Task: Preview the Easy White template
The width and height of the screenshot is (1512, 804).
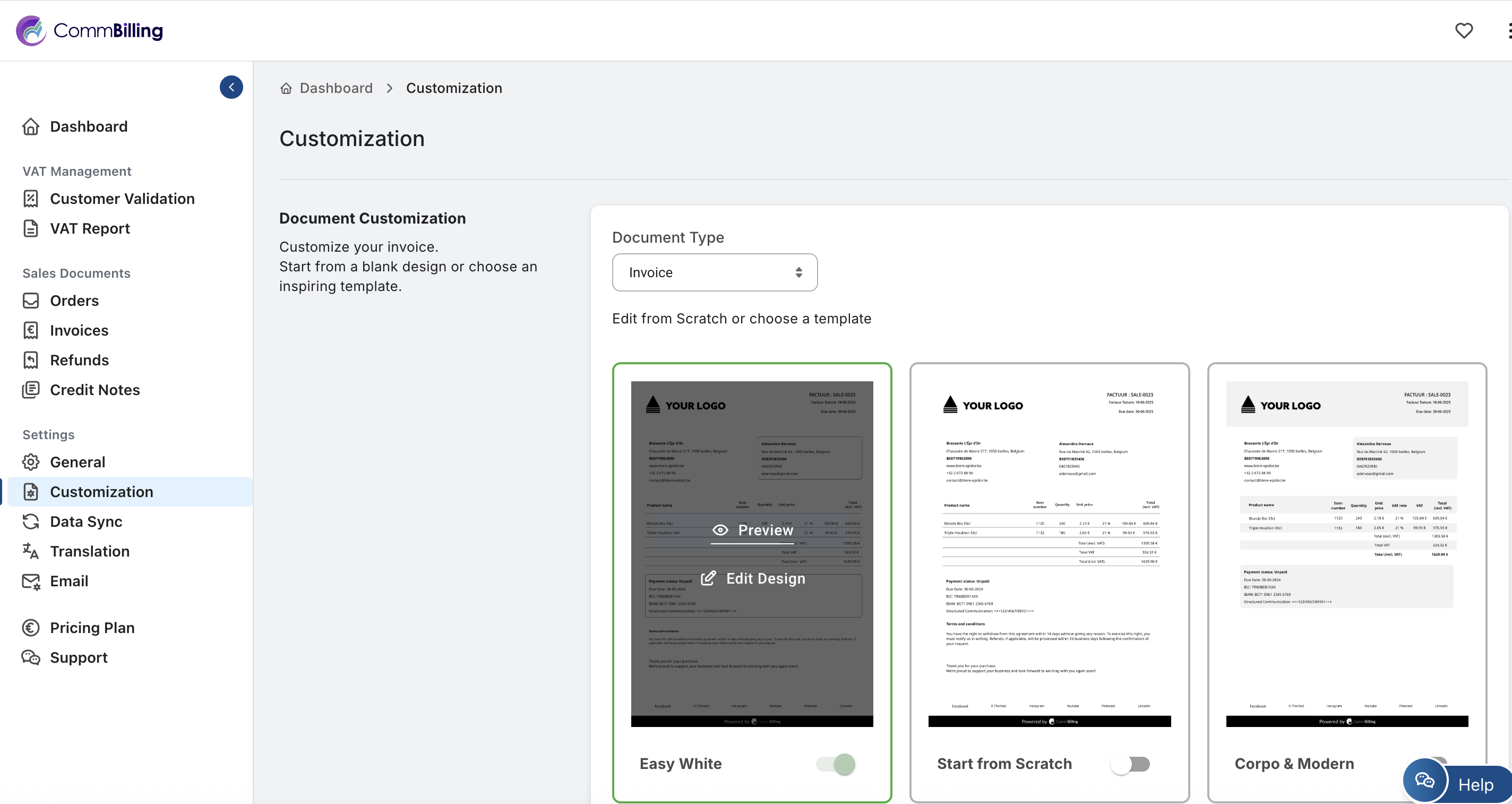Action: tap(752, 531)
